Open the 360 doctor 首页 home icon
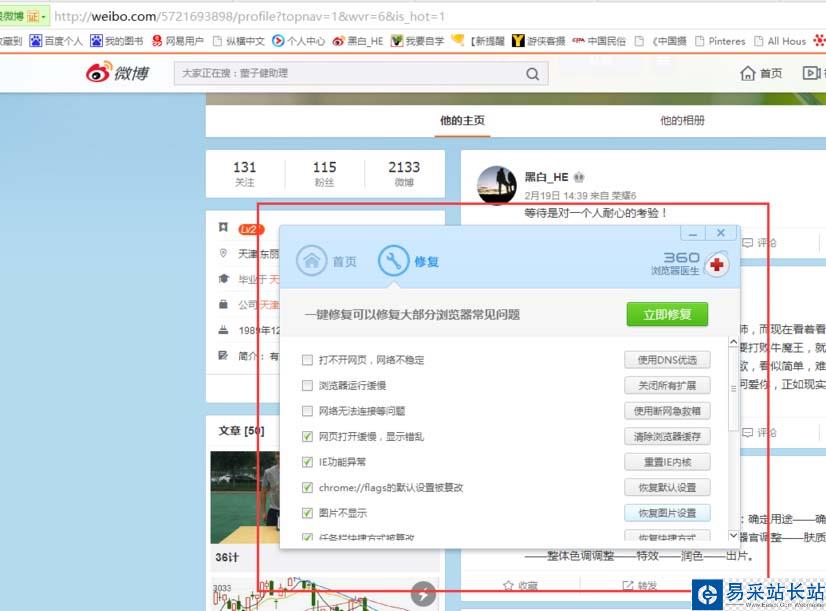This screenshot has height=611, width=826. (311, 261)
